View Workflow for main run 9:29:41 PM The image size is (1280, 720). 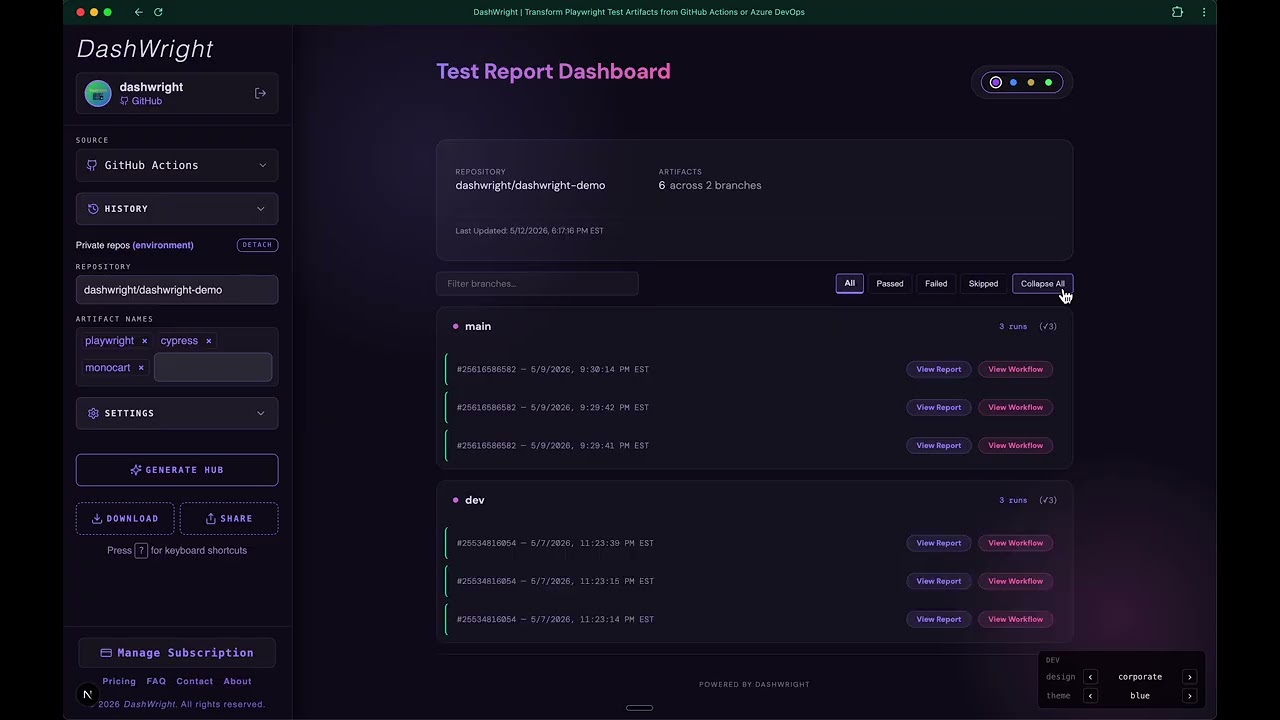(x=1016, y=445)
